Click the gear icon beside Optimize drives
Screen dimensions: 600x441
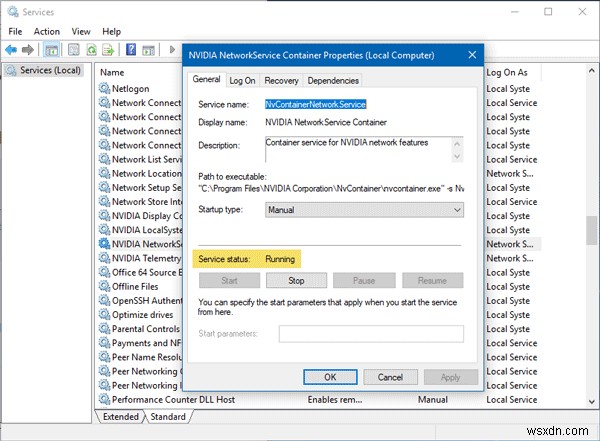pos(104,314)
